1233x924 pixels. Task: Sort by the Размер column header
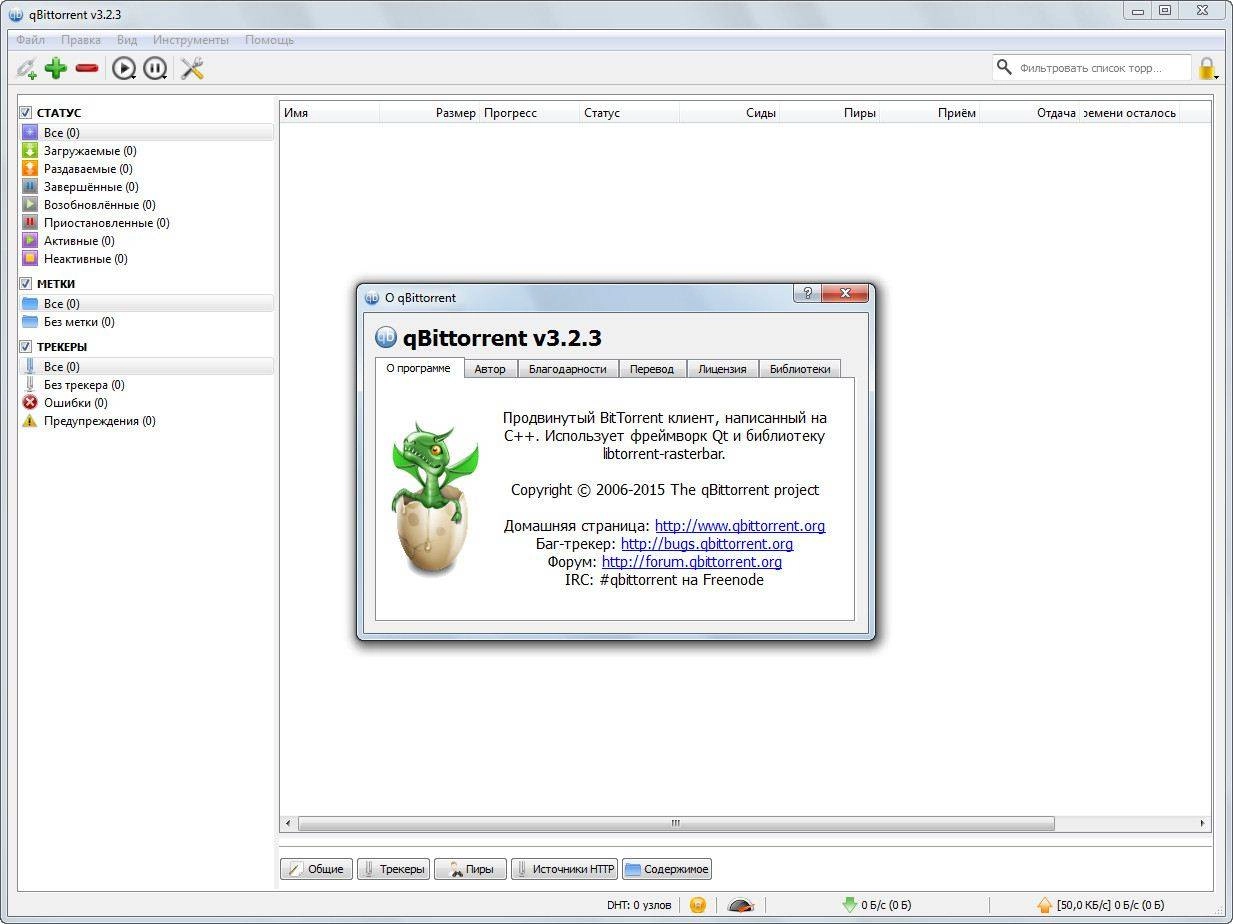point(430,113)
